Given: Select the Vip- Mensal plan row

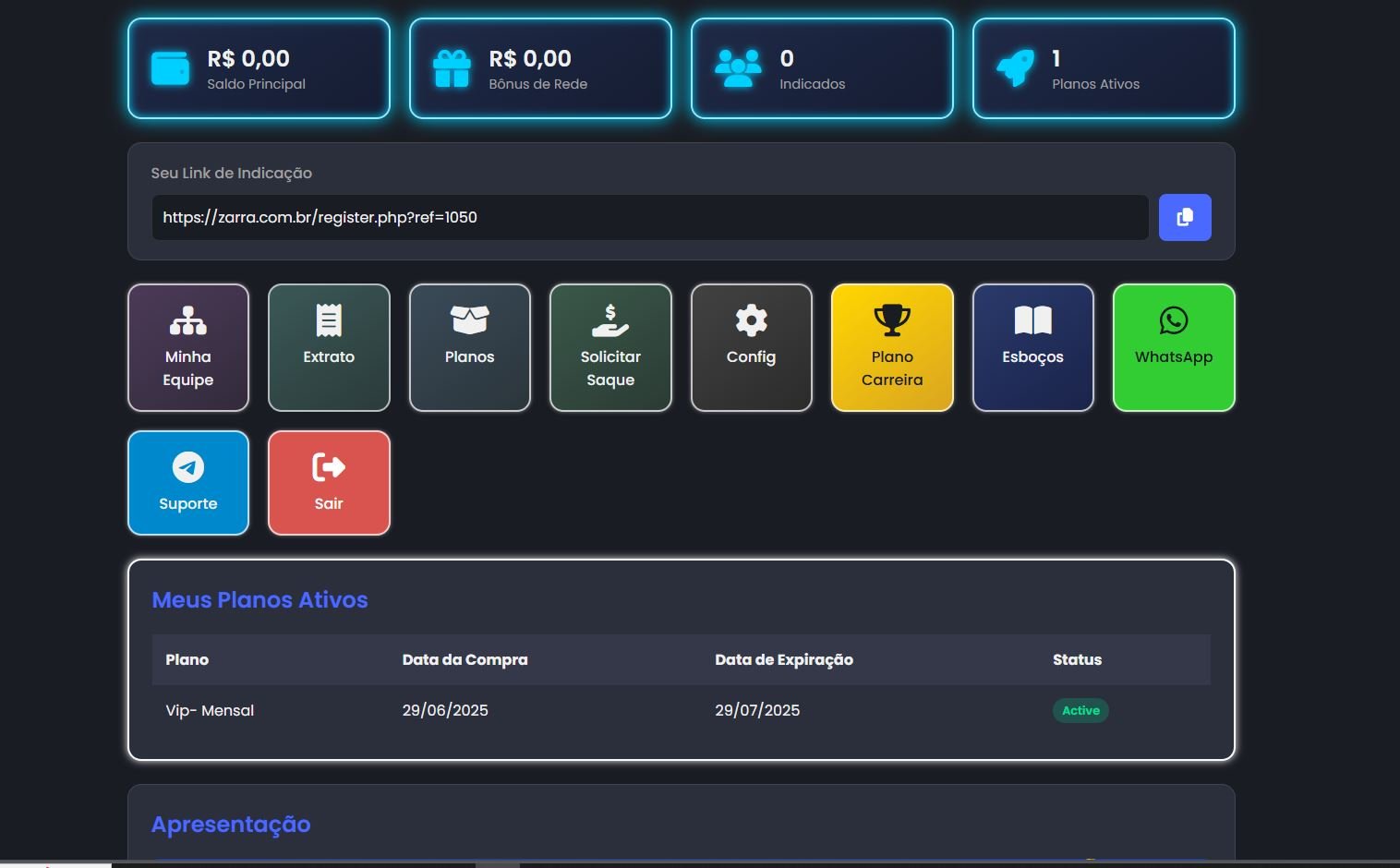Looking at the screenshot, I should coord(210,710).
